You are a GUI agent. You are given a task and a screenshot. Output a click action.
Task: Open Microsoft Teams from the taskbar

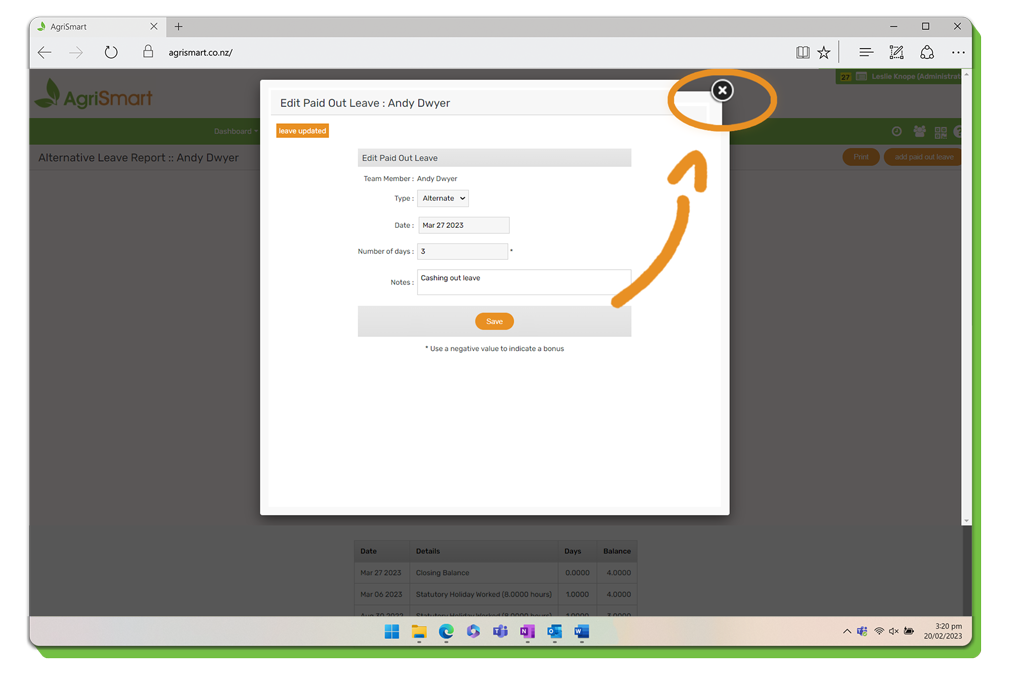[500, 632]
